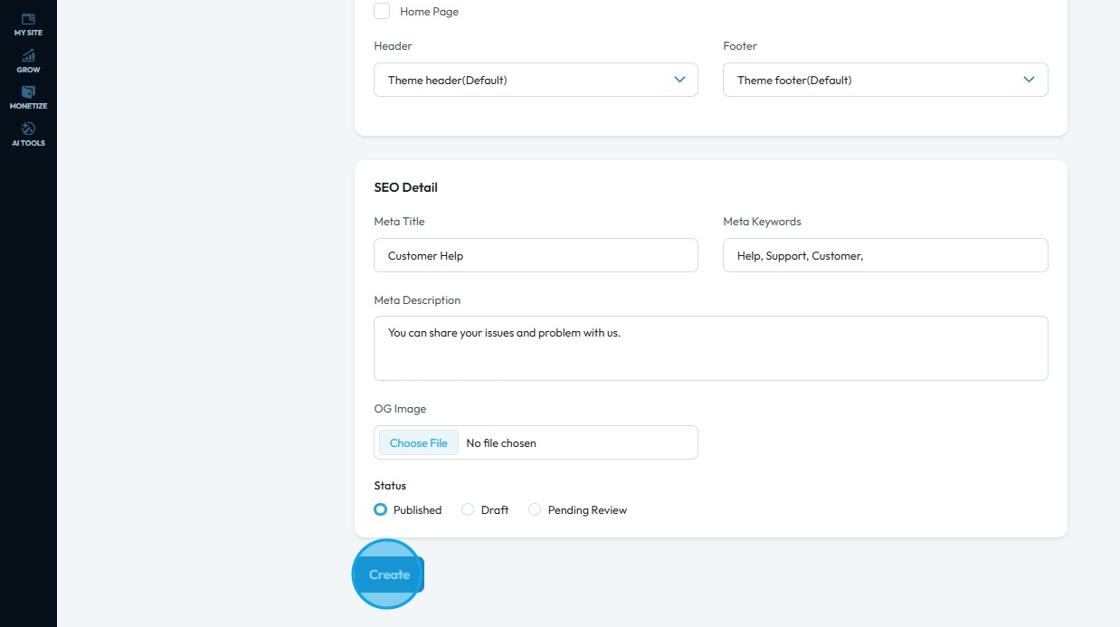Click the No file chosen text area

[x=501, y=443]
